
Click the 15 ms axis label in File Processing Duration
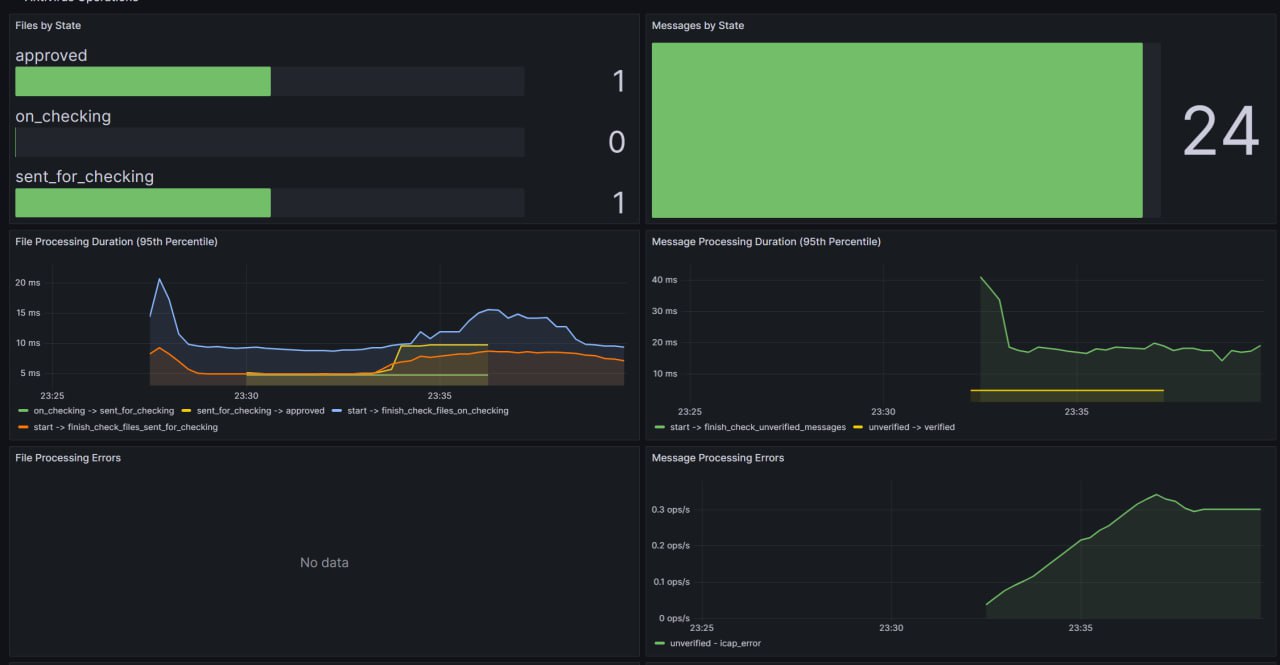[x=27, y=313]
